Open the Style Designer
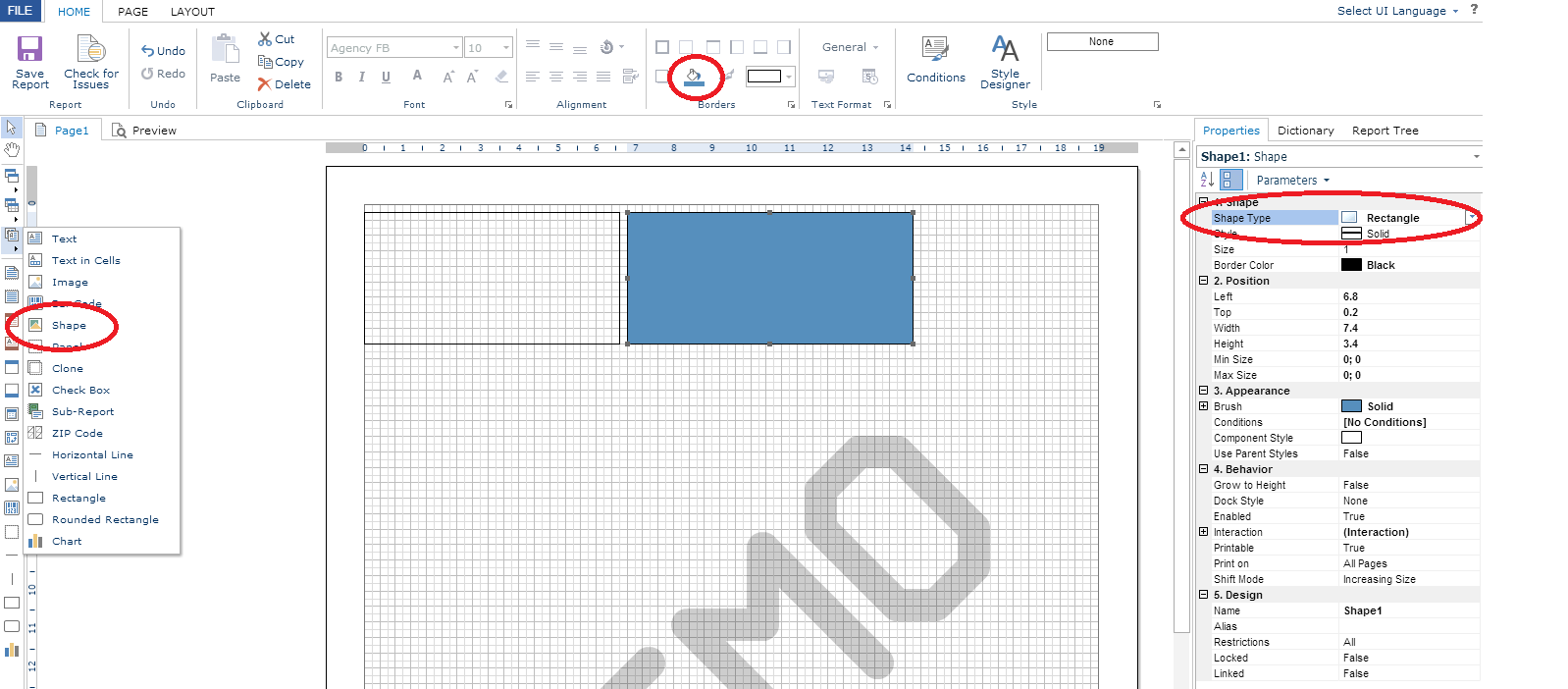The width and height of the screenshot is (1568, 689). click(x=1005, y=62)
